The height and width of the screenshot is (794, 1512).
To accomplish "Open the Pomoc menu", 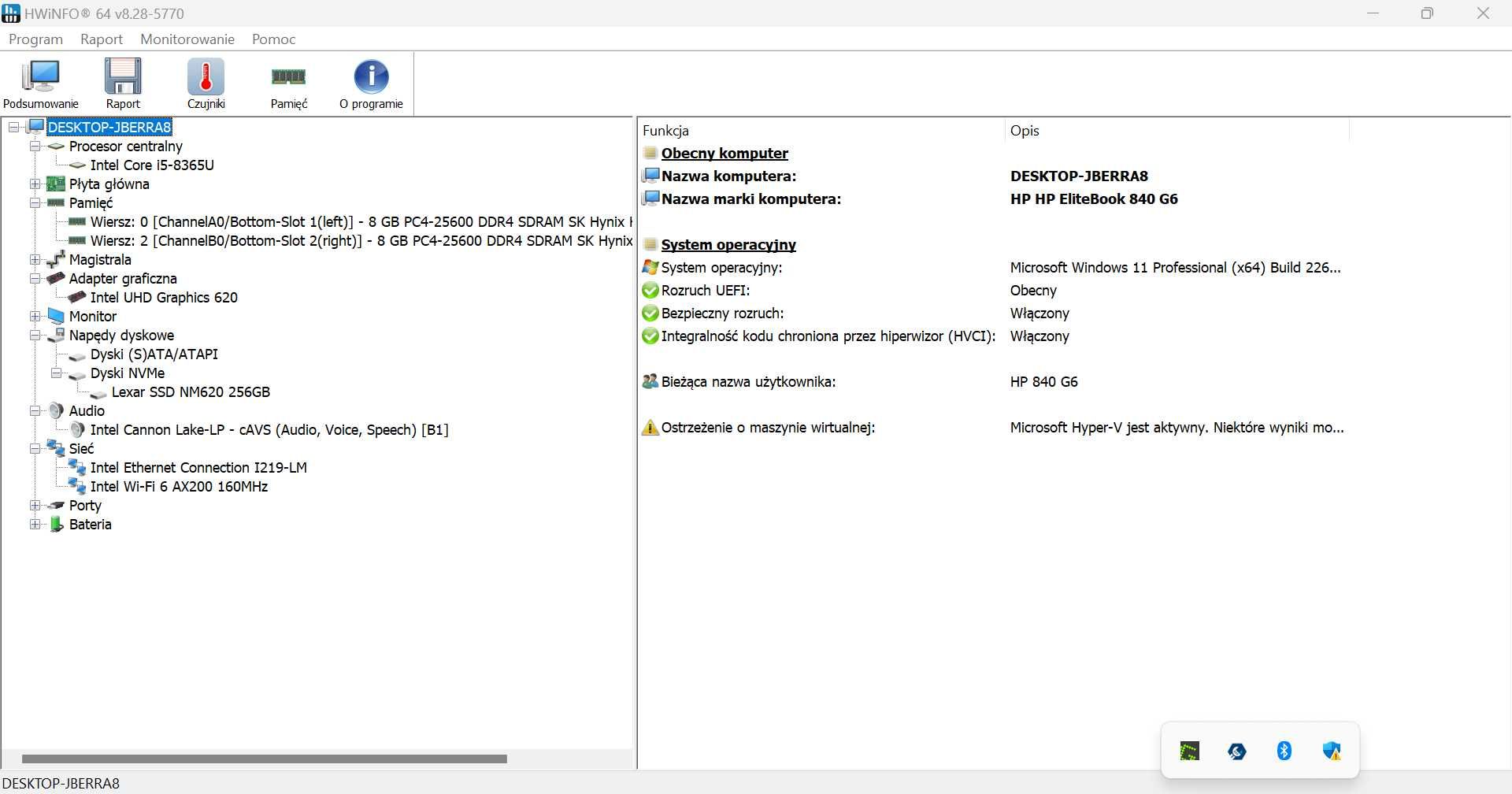I will click(273, 39).
